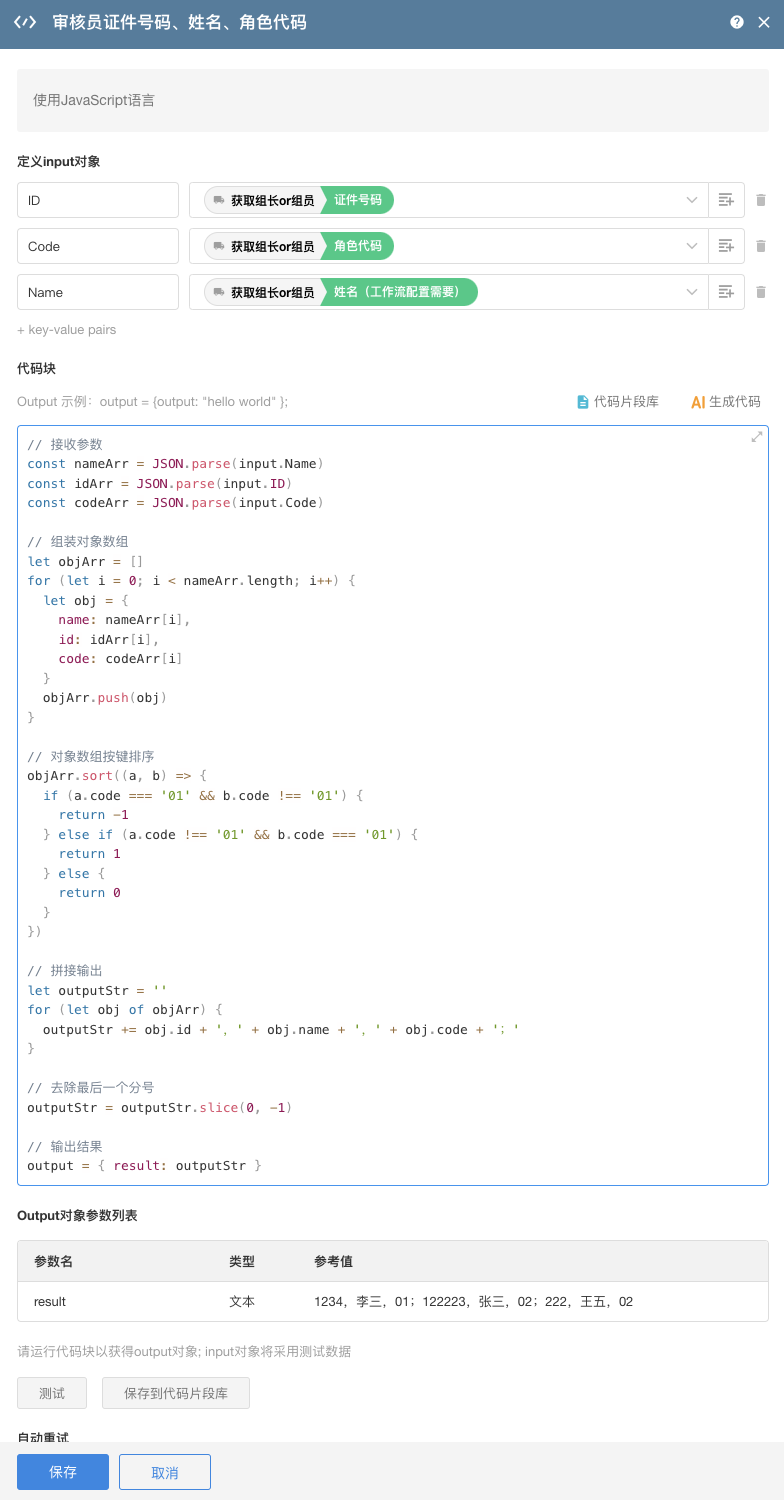
Task: Open the Code value dropdown
Action: (x=691, y=246)
